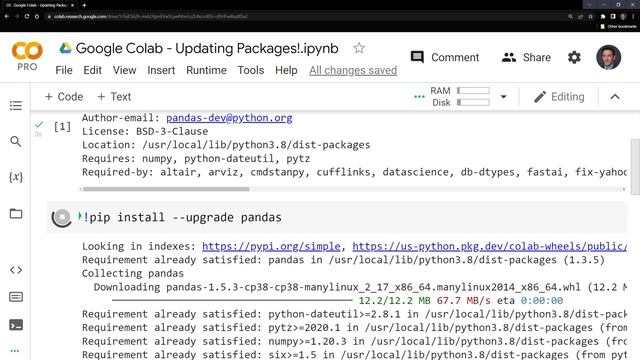Image resolution: width=640 pixels, height=360 pixels.
Task: Open the Variables {x} panel
Action: 16,177
